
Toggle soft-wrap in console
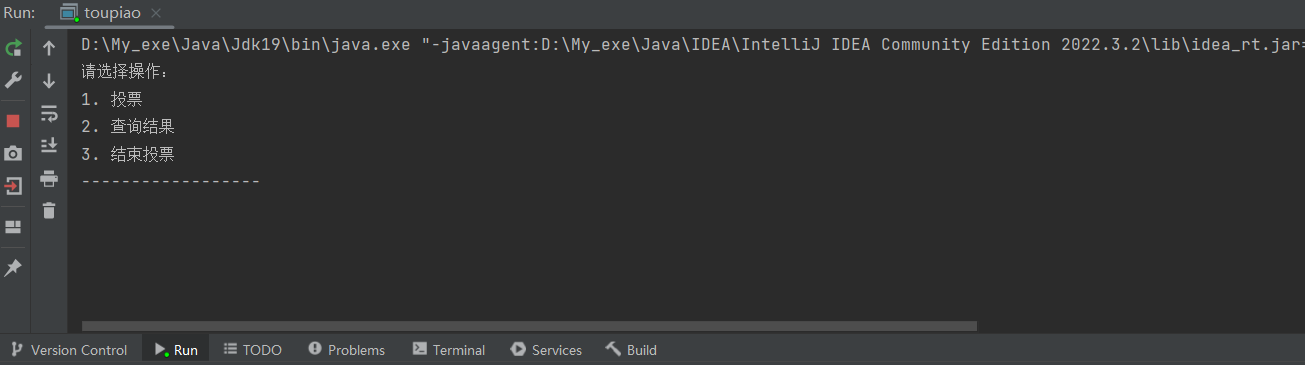pyautogui.click(x=48, y=113)
